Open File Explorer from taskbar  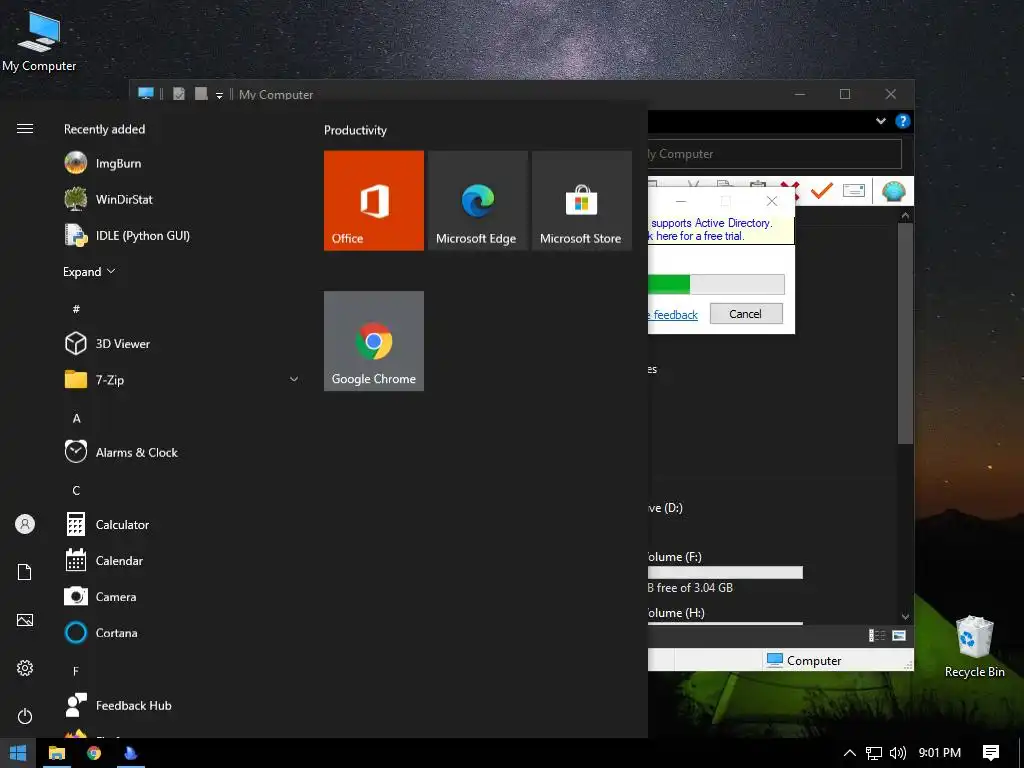coord(57,753)
